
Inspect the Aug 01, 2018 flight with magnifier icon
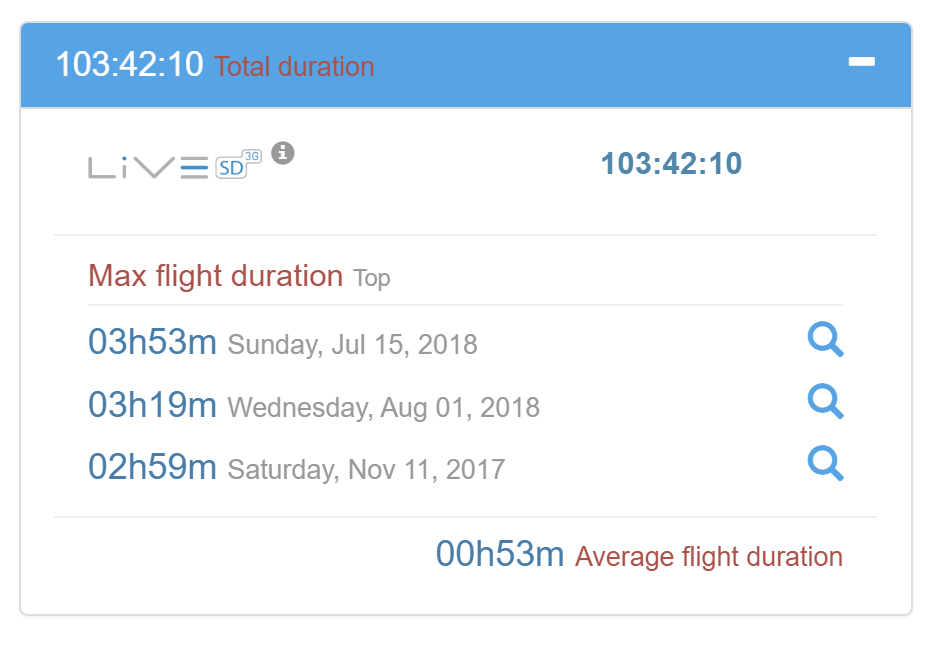click(825, 402)
